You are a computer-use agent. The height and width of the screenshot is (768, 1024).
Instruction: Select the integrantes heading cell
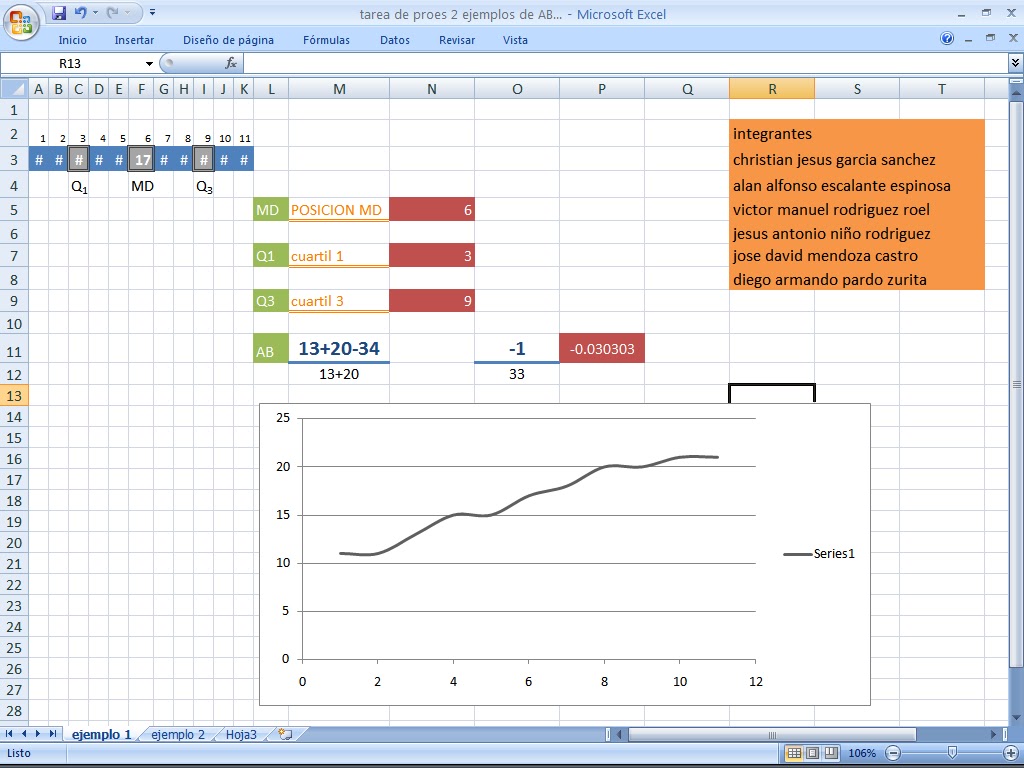pos(772,134)
